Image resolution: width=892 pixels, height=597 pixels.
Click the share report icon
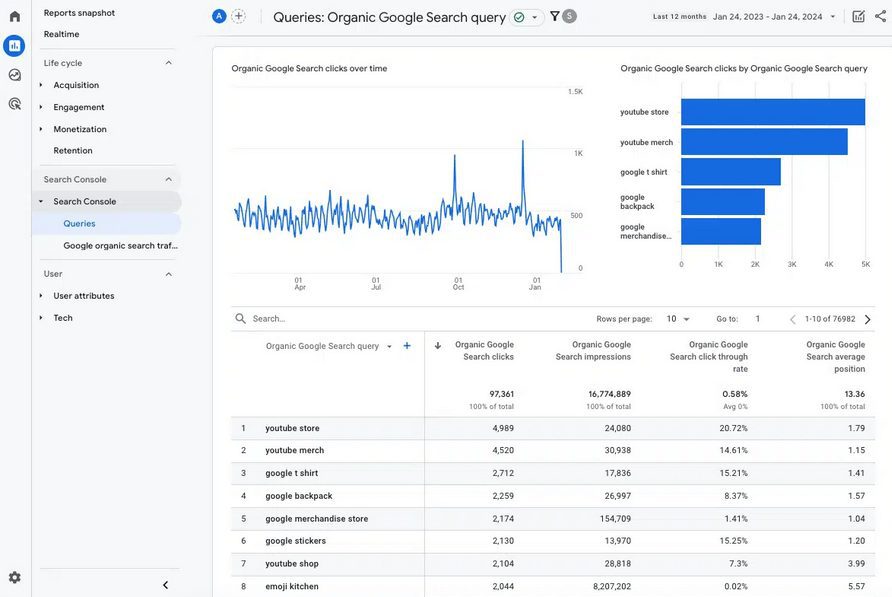coord(881,17)
